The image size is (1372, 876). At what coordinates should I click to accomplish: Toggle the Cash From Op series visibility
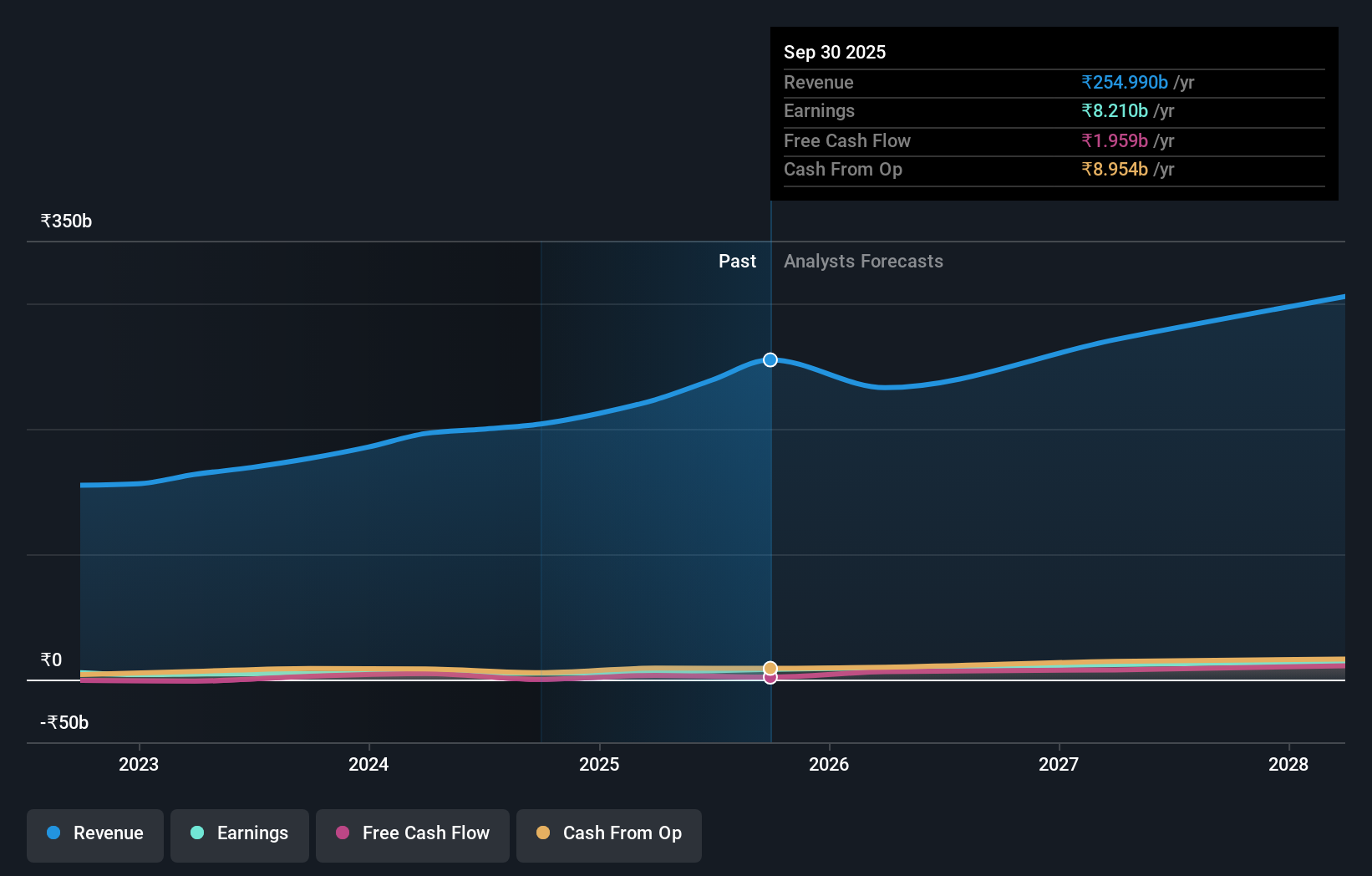pos(608,833)
